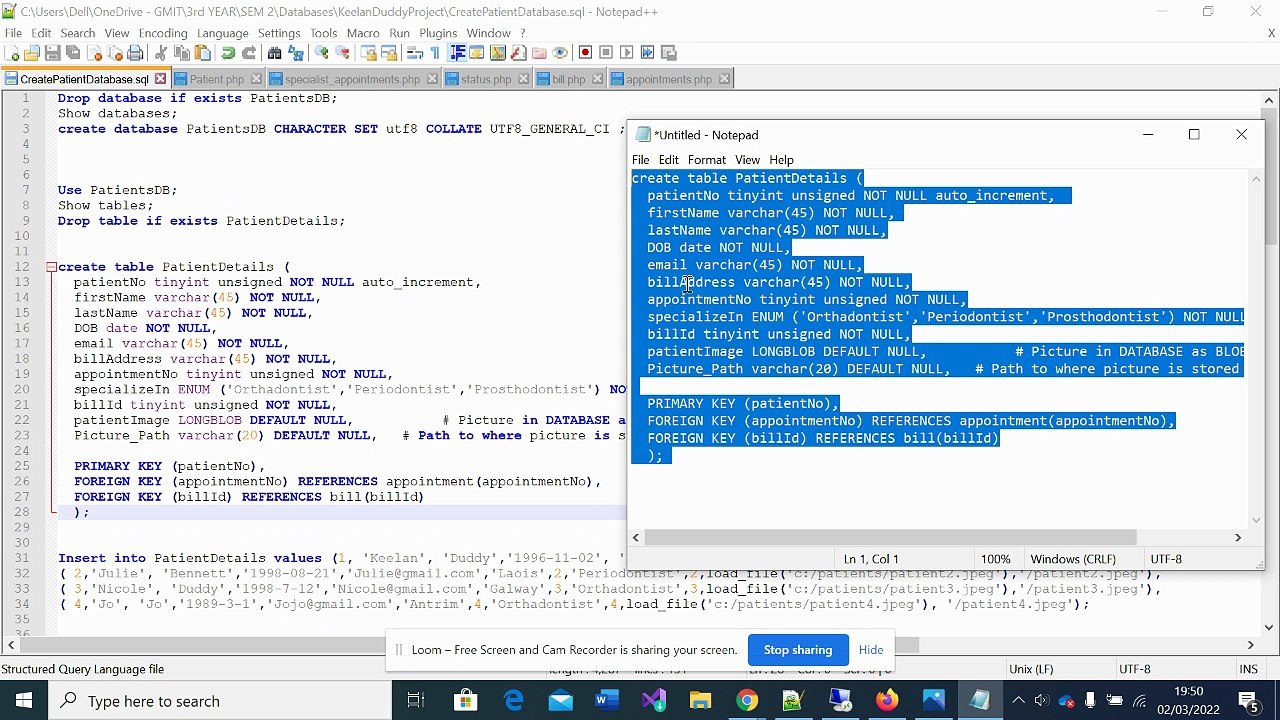Click Notepad horizontal scrollbar right arrow
The image size is (1280, 720).
pos(1238,538)
